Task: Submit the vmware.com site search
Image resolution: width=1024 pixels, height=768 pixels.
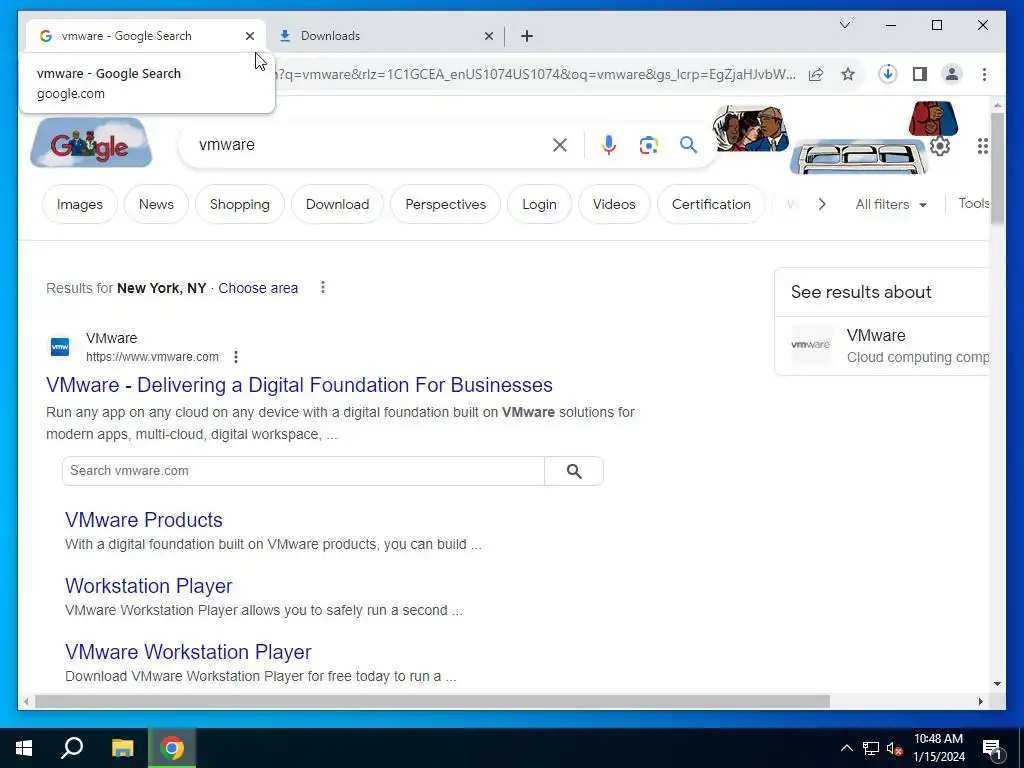Action: [573, 471]
